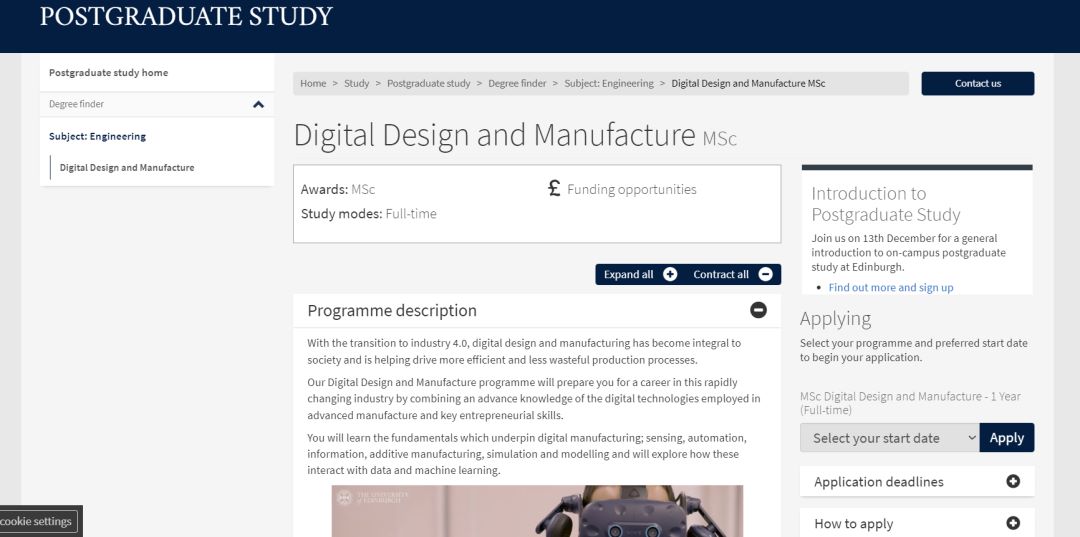Click the pound sign funding icon
This screenshot has width=1080, height=537.
pos(554,188)
